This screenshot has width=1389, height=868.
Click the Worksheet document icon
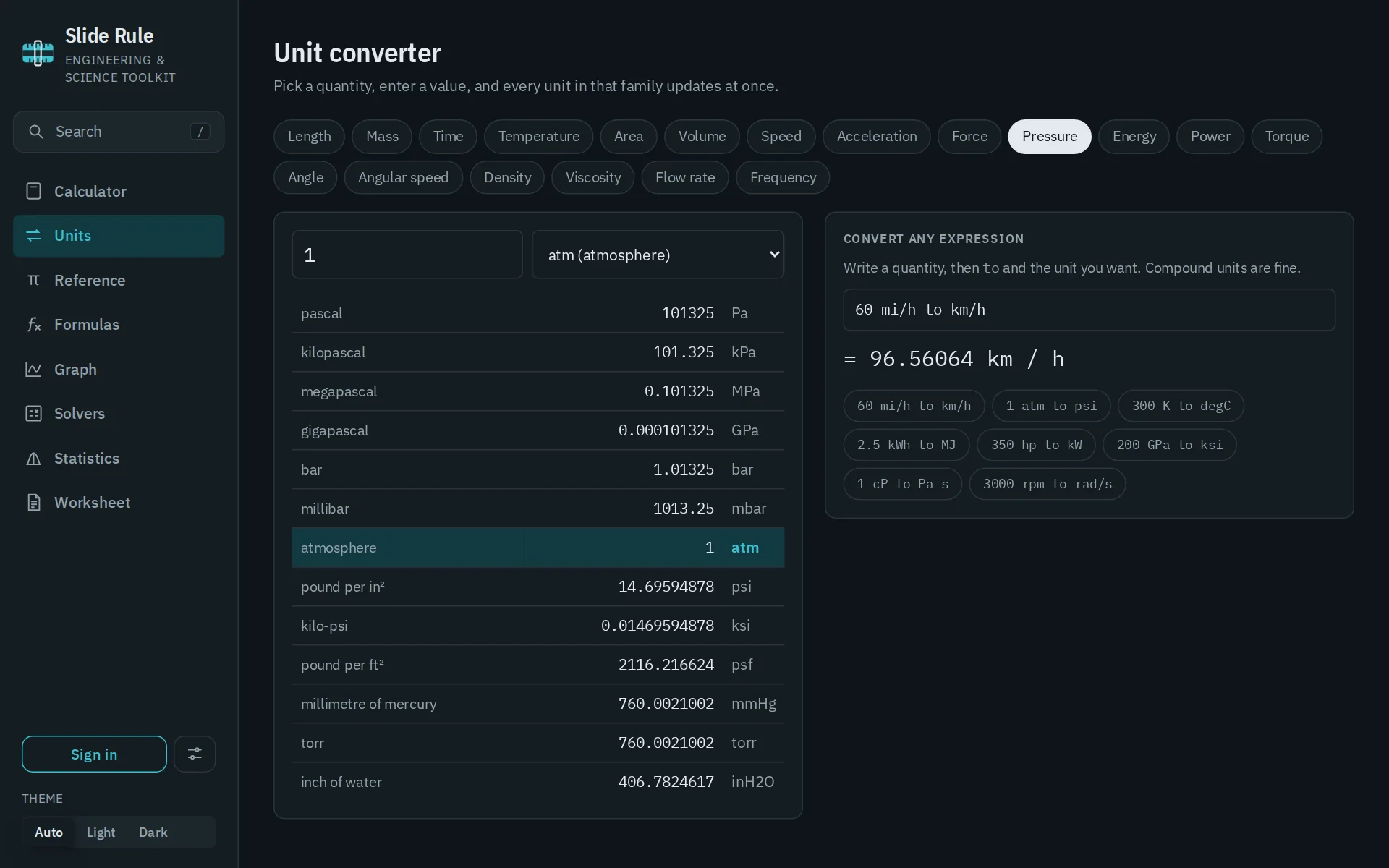pyautogui.click(x=33, y=503)
